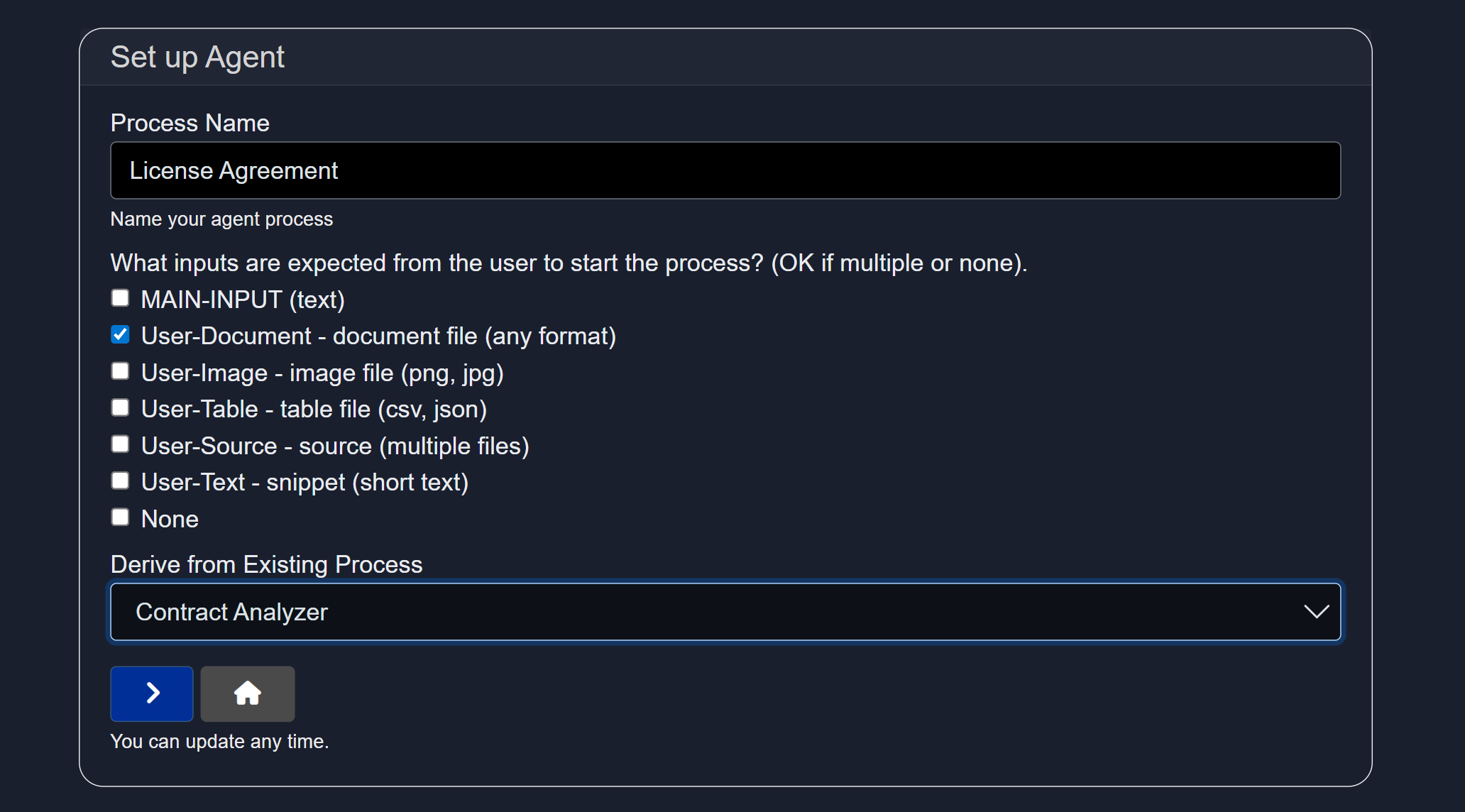
Task: Enable the MAIN-INPUT (text) checkbox
Action: (x=121, y=299)
